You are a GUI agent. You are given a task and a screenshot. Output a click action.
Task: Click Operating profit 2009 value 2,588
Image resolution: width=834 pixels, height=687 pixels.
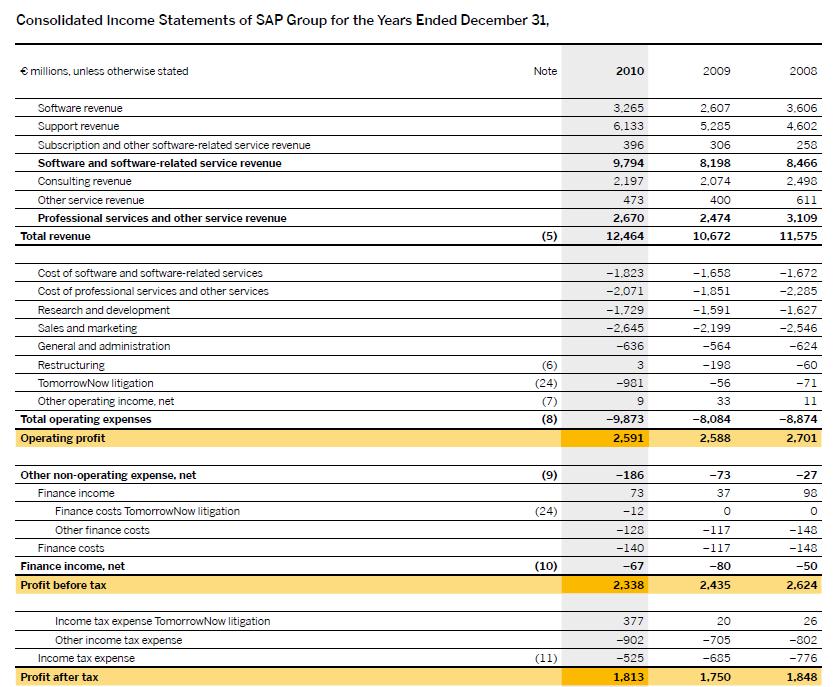715,438
